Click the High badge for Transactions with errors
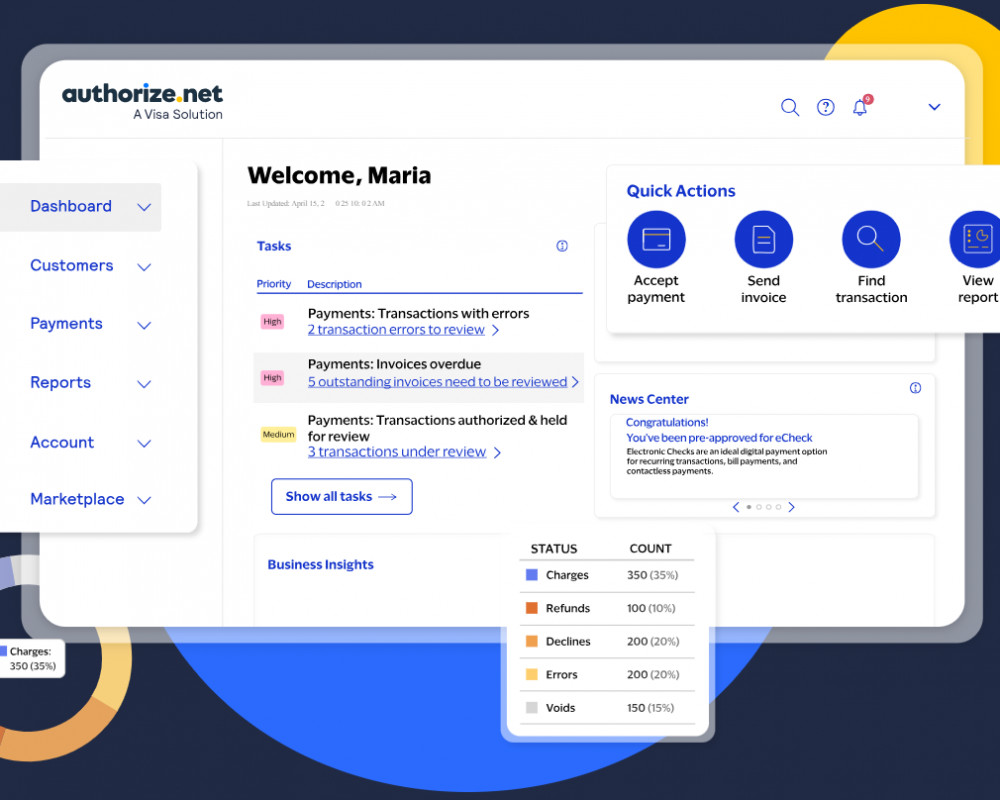 [272, 322]
